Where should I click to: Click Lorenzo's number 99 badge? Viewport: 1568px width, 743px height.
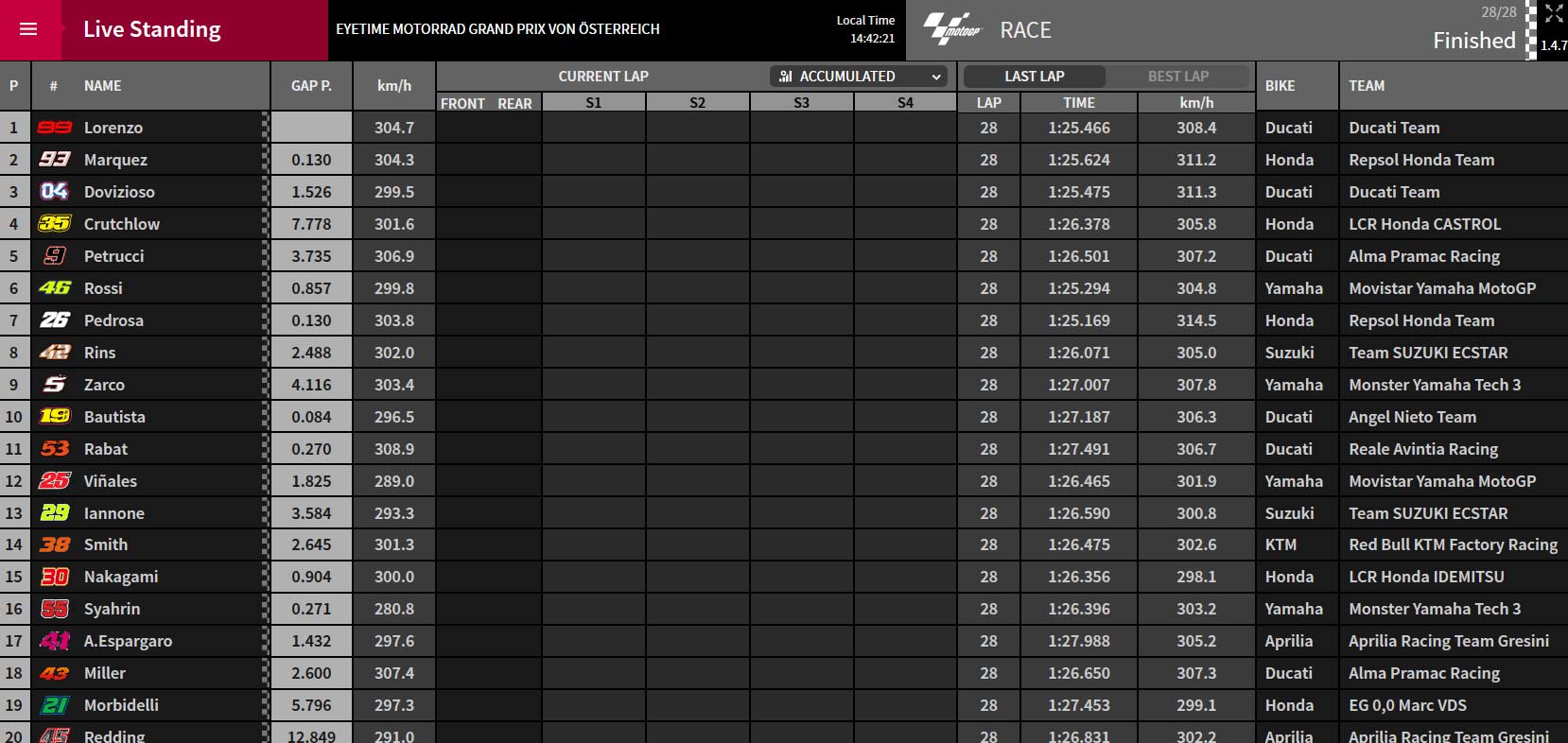pos(55,128)
